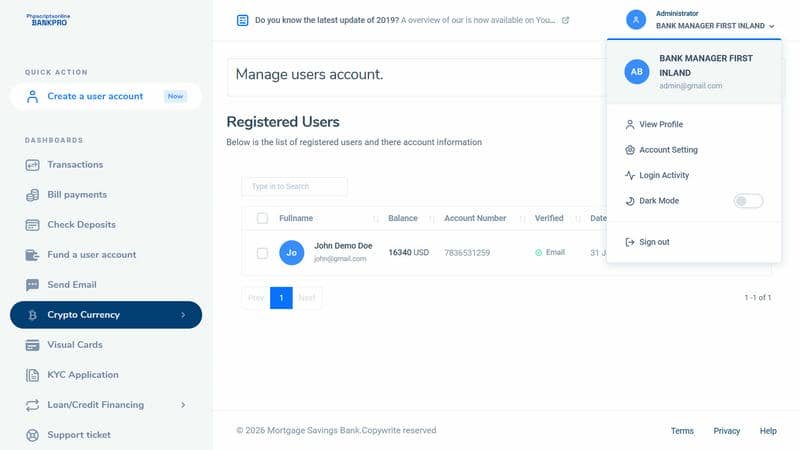Image resolution: width=800 pixels, height=450 pixels.
Task: Select the John Demo Doe row checkbox
Action: tap(262, 253)
